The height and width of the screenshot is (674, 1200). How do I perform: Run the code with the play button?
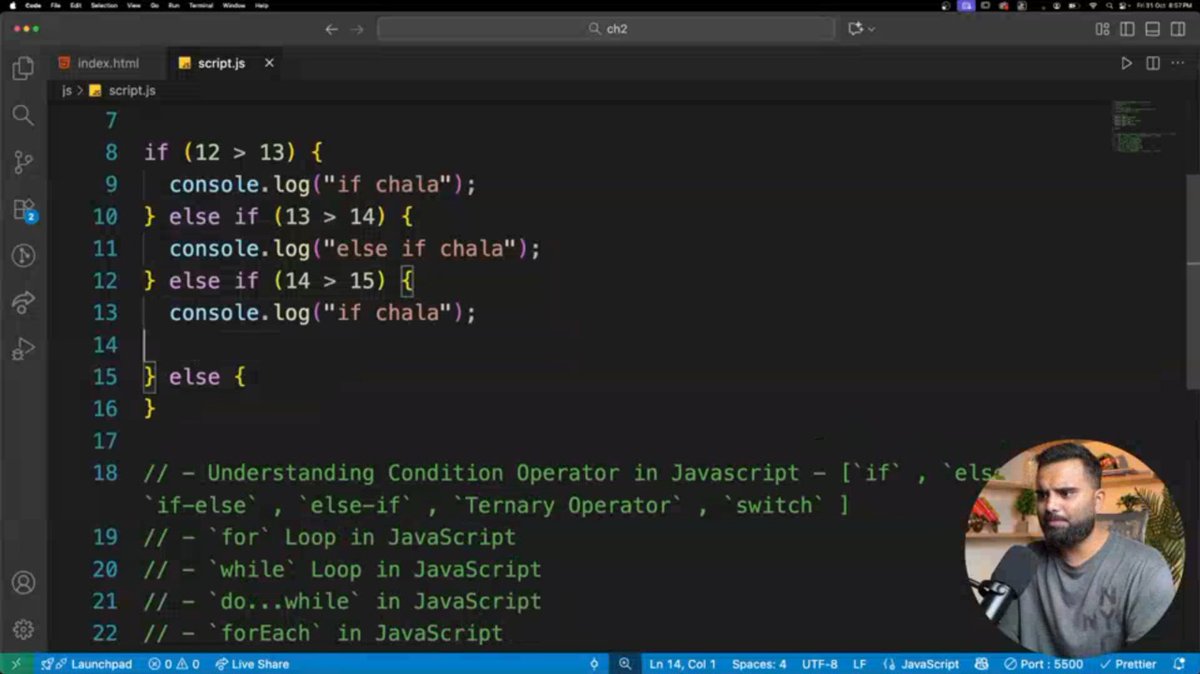(1126, 63)
